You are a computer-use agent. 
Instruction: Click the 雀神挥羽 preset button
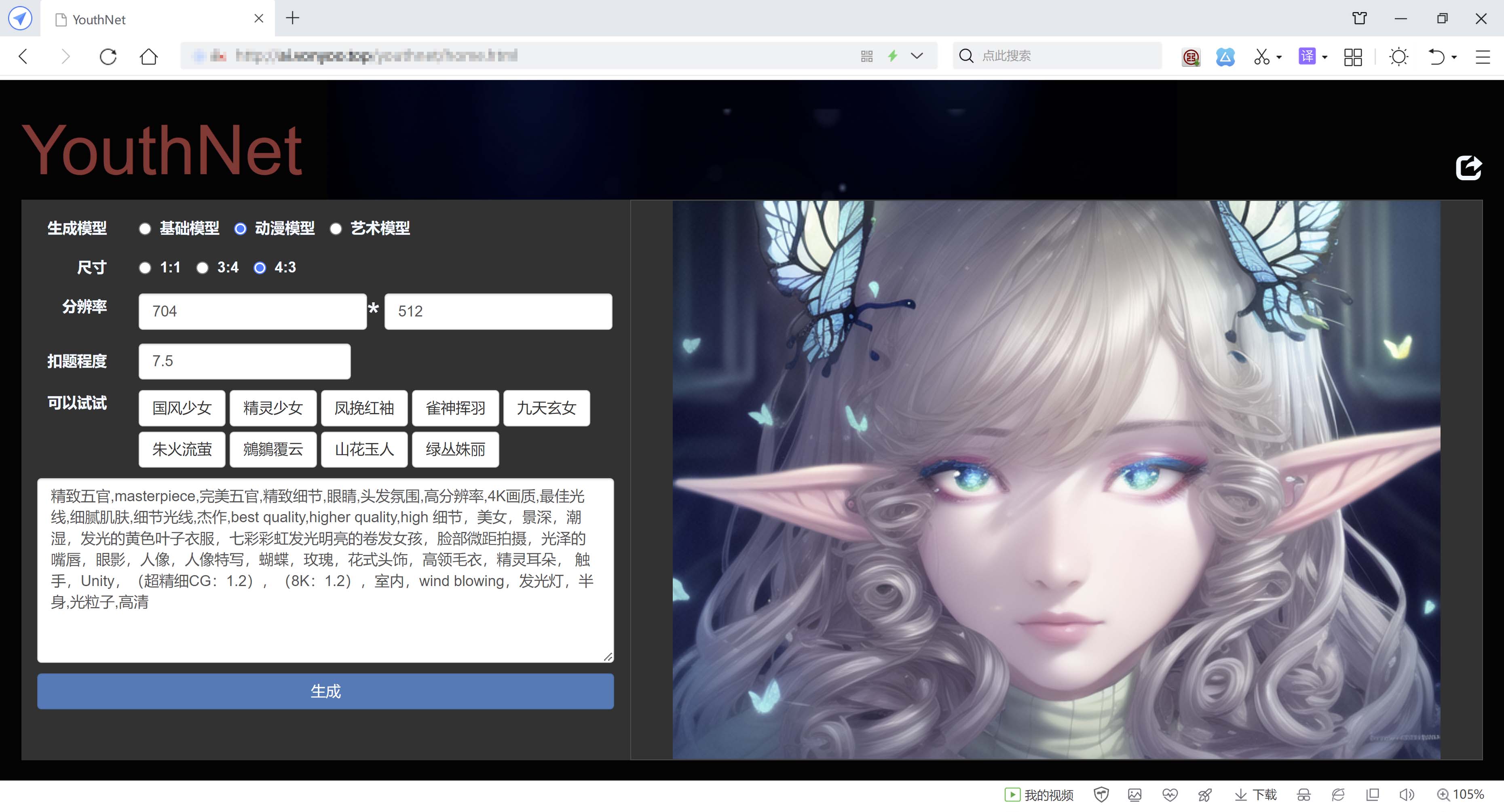point(455,408)
